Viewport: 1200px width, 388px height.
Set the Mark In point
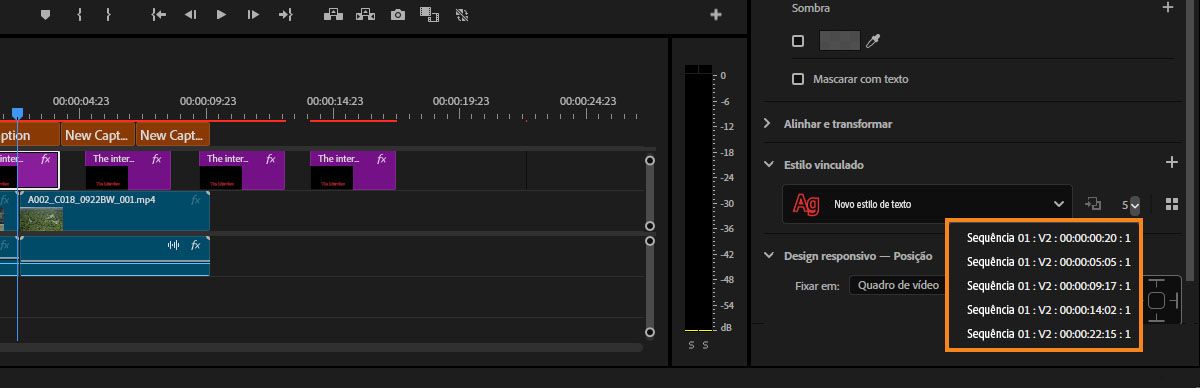[79, 15]
